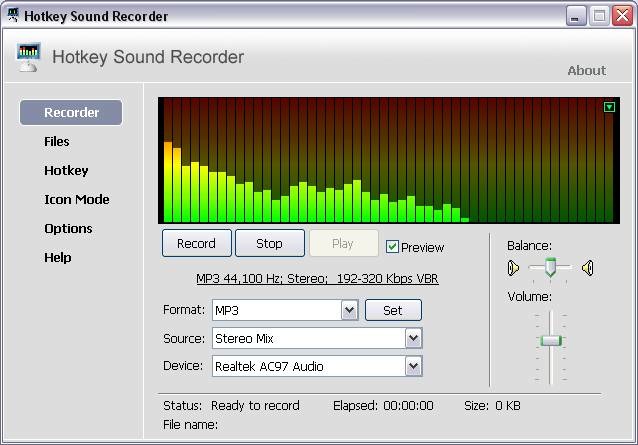
Task: Toggle the Preview checkbox
Action: tap(392, 246)
